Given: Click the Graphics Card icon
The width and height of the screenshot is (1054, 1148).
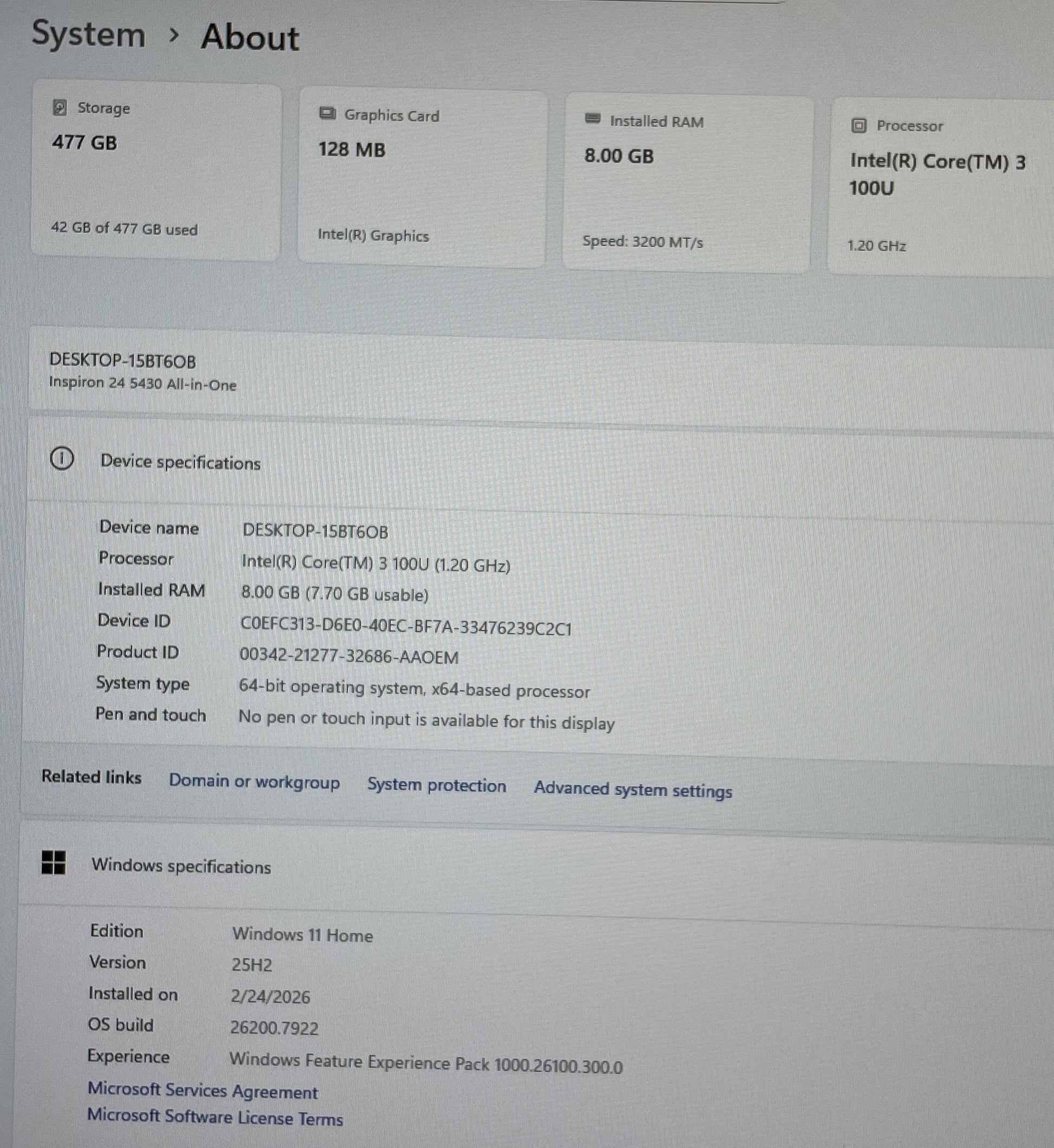Looking at the screenshot, I should pyautogui.click(x=327, y=113).
